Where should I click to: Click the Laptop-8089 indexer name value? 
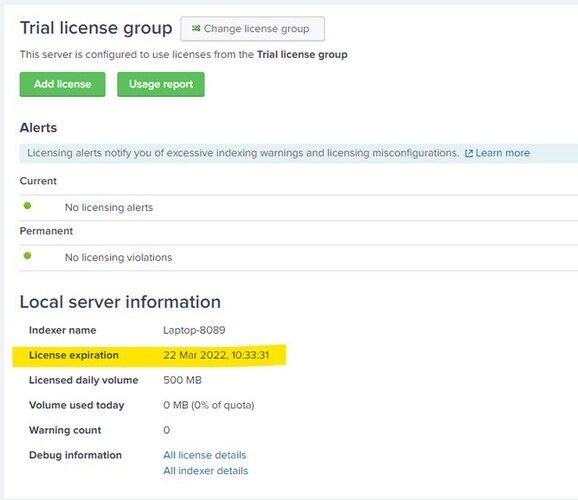tap(194, 330)
